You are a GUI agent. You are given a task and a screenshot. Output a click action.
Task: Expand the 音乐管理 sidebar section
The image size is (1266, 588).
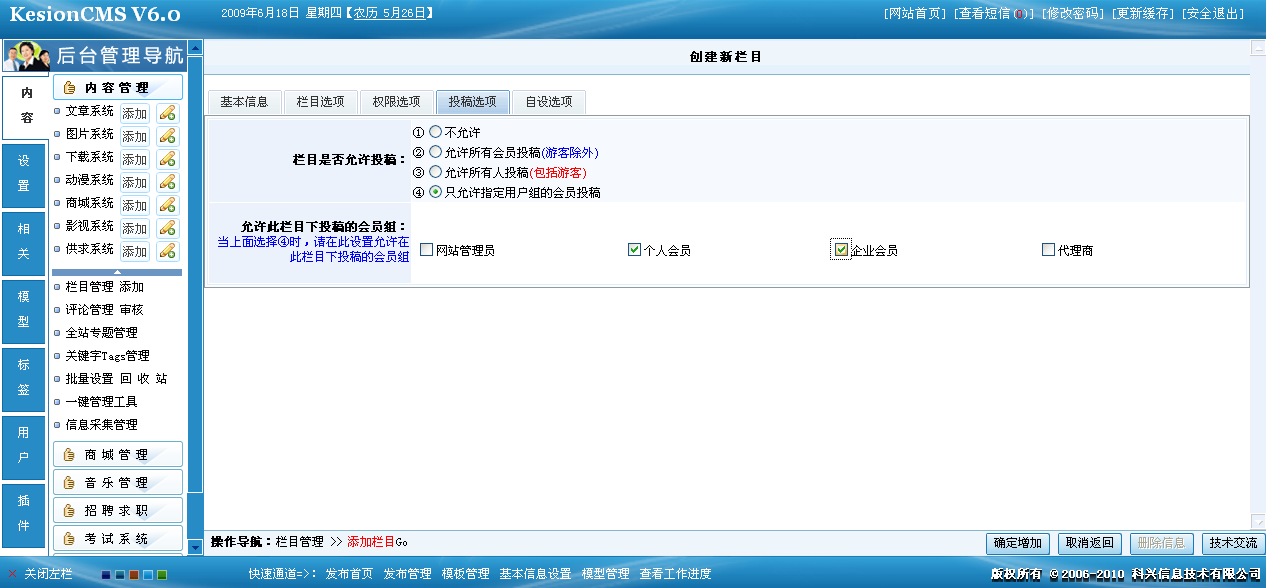[117, 483]
